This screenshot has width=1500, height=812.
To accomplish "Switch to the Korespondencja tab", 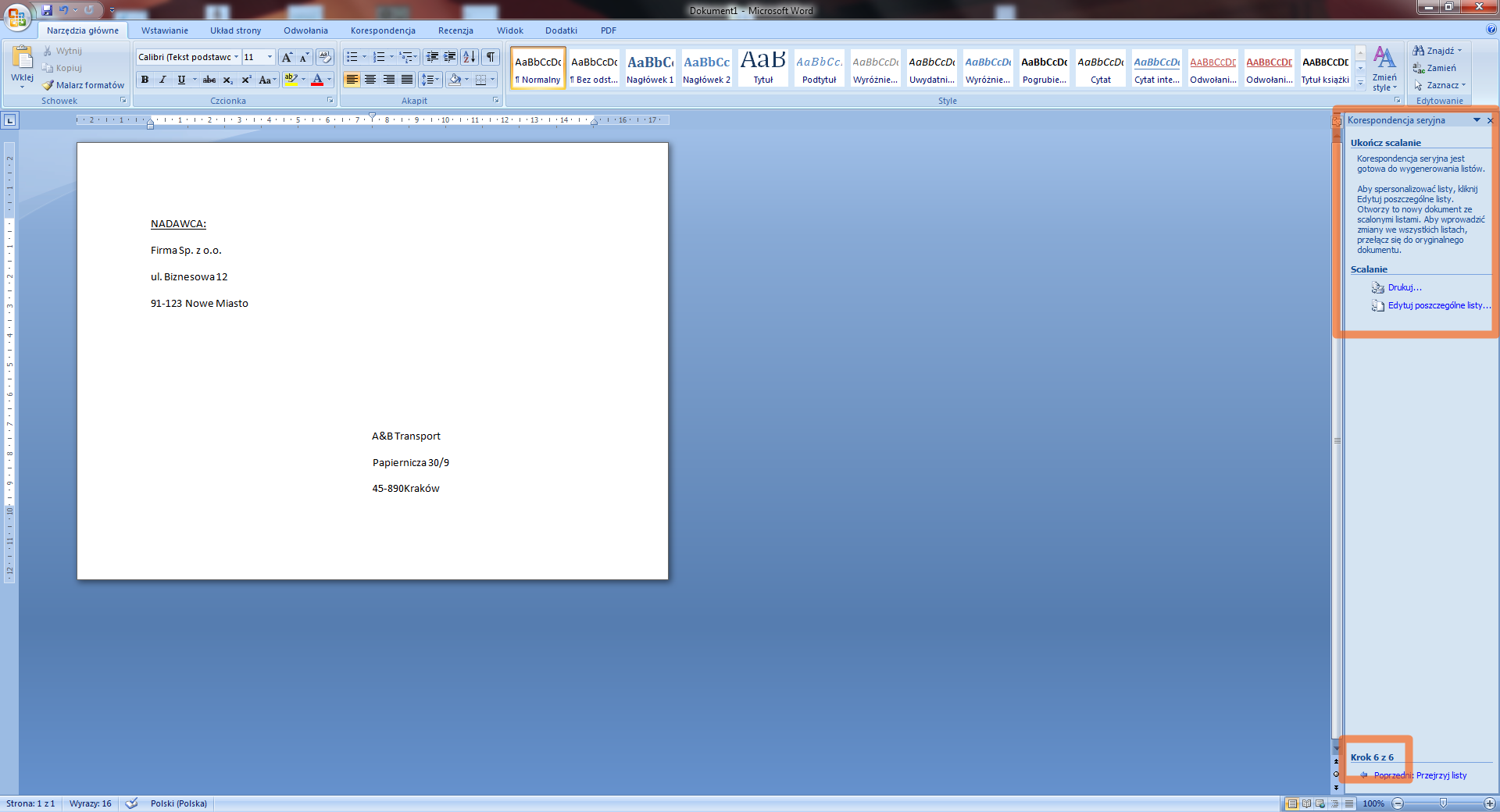I will coord(383,30).
